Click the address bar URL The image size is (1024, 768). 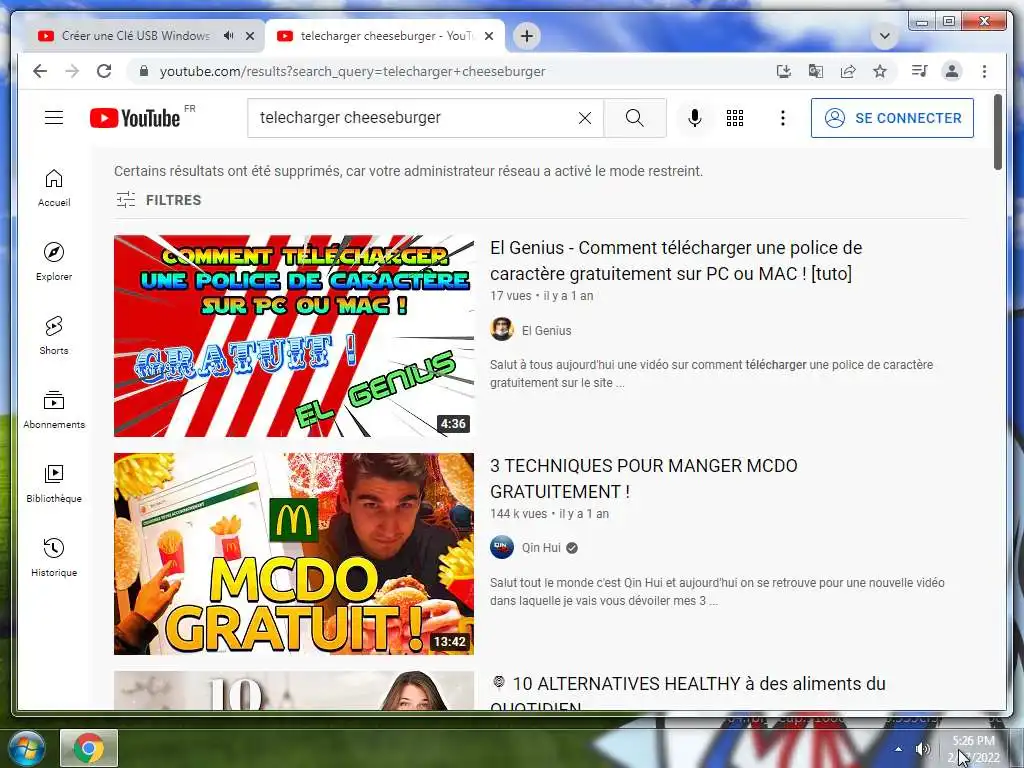(x=353, y=71)
